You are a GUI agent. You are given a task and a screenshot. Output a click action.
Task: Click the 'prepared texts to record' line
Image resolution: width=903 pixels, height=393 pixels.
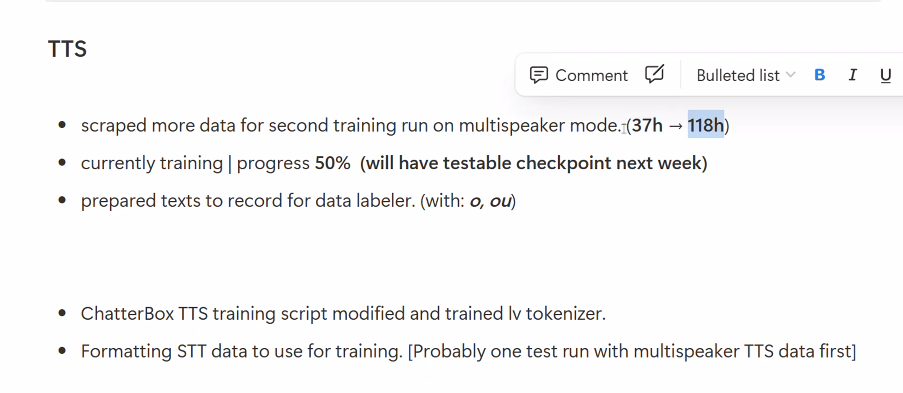pos(298,201)
